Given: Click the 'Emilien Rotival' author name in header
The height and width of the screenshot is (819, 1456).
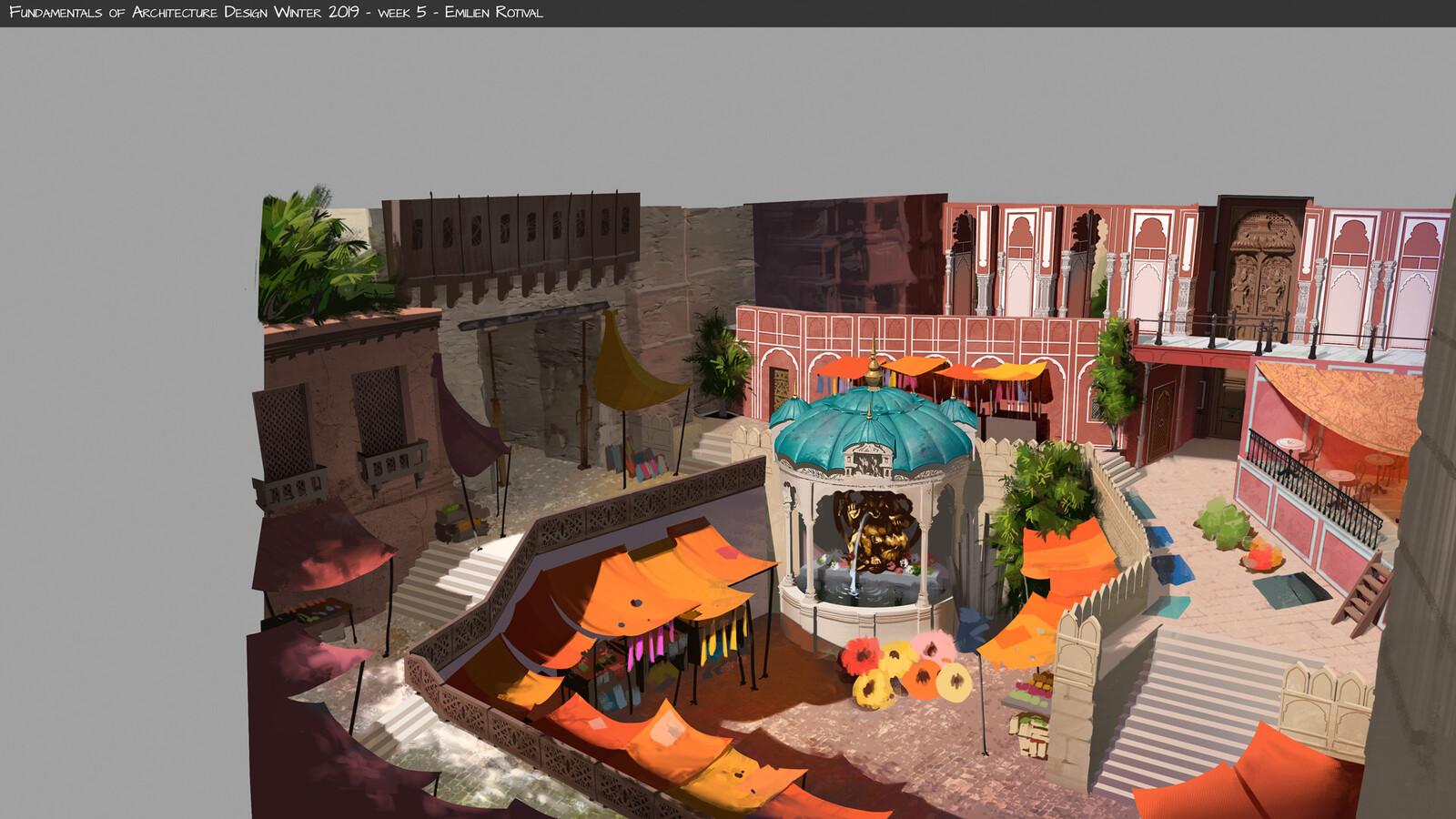Looking at the screenshot, I should [494, 13].
